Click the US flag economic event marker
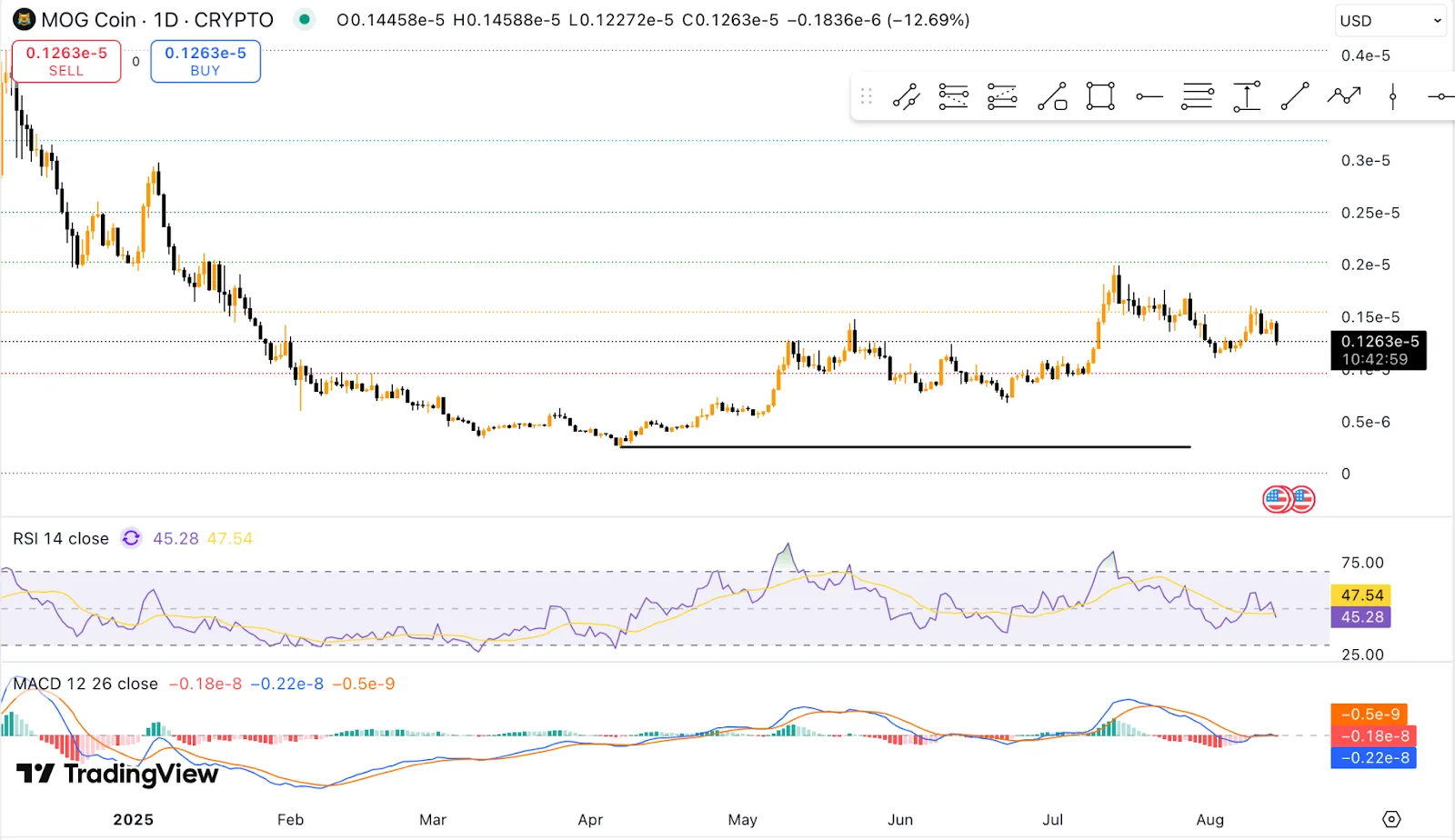Image resolution: width=1455 pixels, height=840 pixels. point(1277,499)
